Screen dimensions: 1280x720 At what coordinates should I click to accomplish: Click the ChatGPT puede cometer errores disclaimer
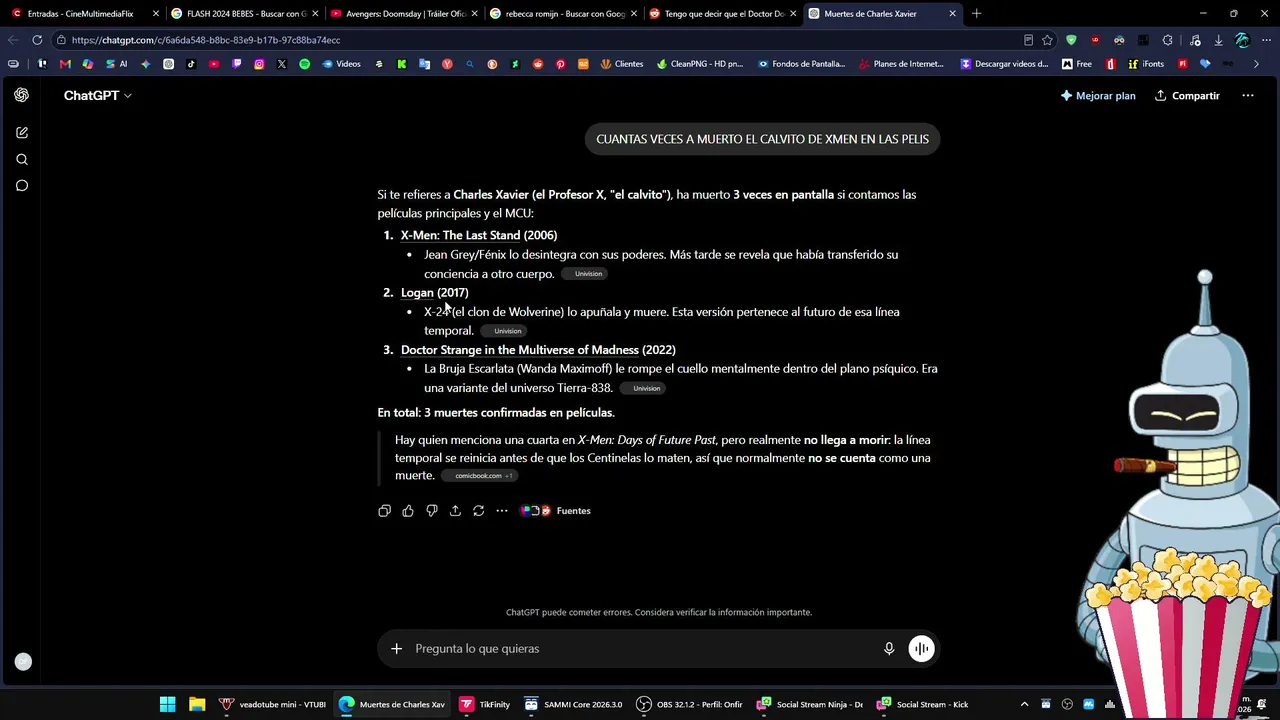coord(659,612)
